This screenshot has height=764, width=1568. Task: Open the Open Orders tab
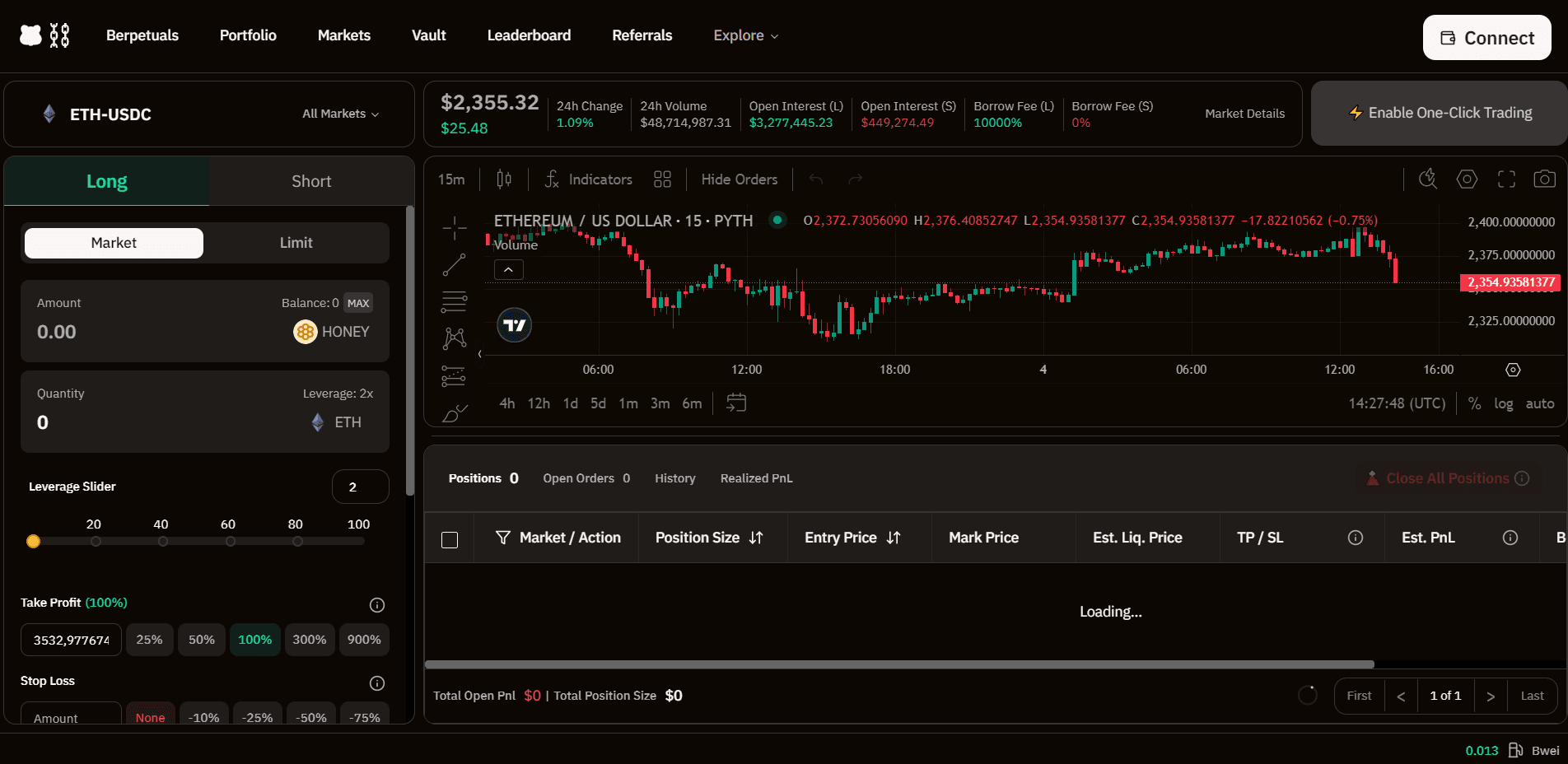(x=586, y=478)
